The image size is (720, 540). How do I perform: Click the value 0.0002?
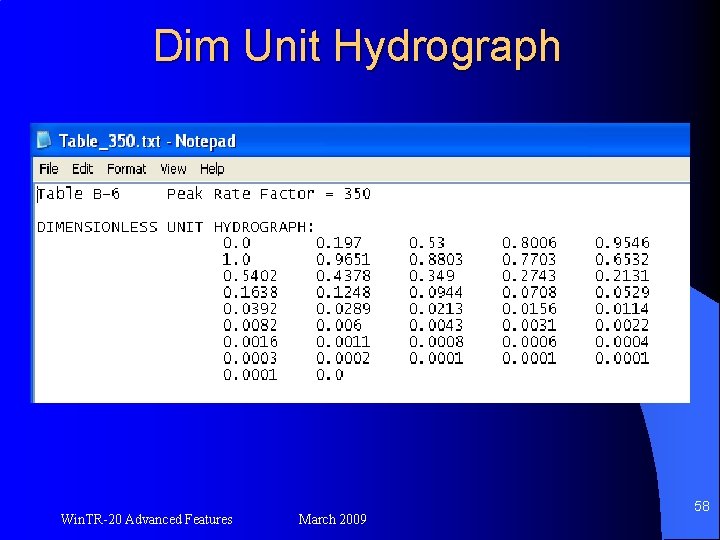tap(343, 359)
